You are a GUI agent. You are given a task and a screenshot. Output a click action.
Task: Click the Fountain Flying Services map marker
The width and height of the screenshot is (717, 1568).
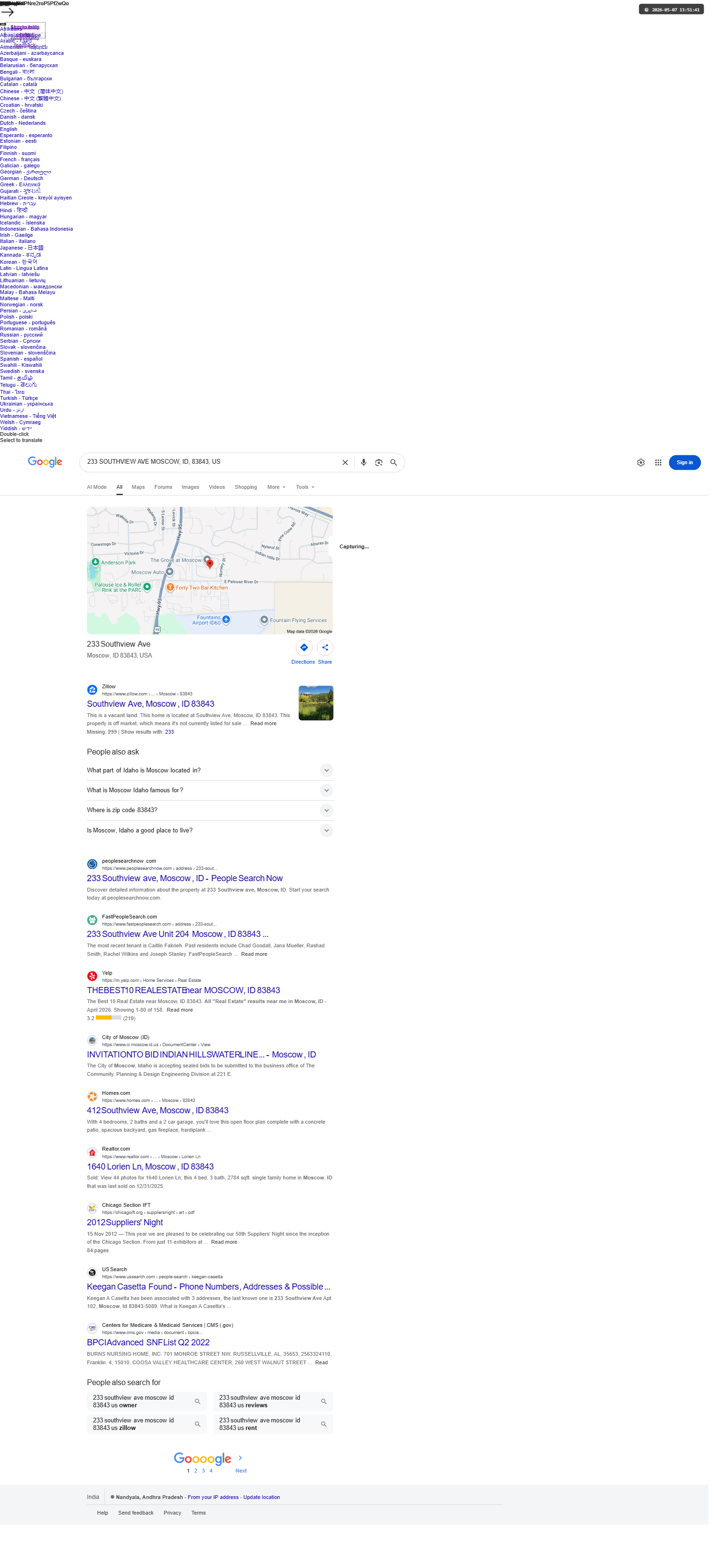click(x=264, y=620)
